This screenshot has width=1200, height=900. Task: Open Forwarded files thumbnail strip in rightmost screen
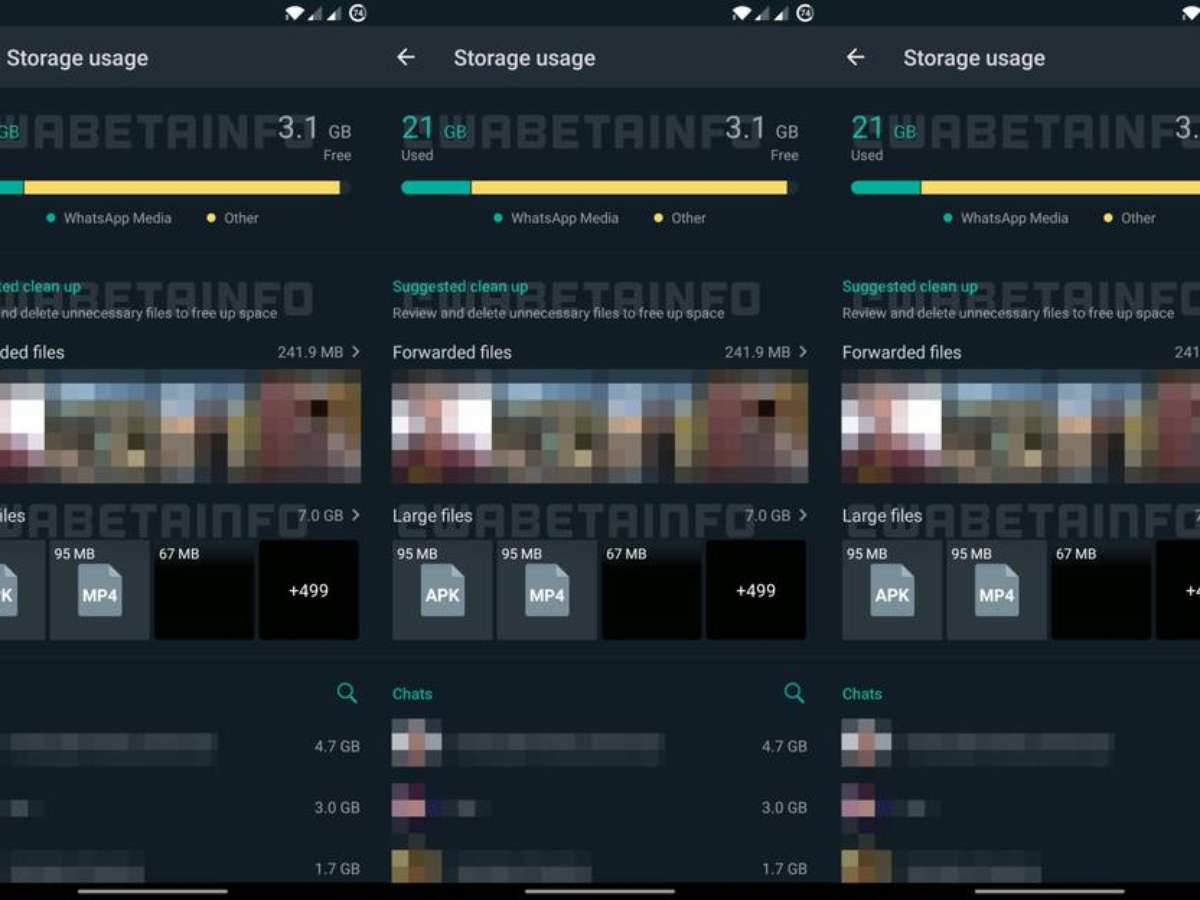[1020, 427]
